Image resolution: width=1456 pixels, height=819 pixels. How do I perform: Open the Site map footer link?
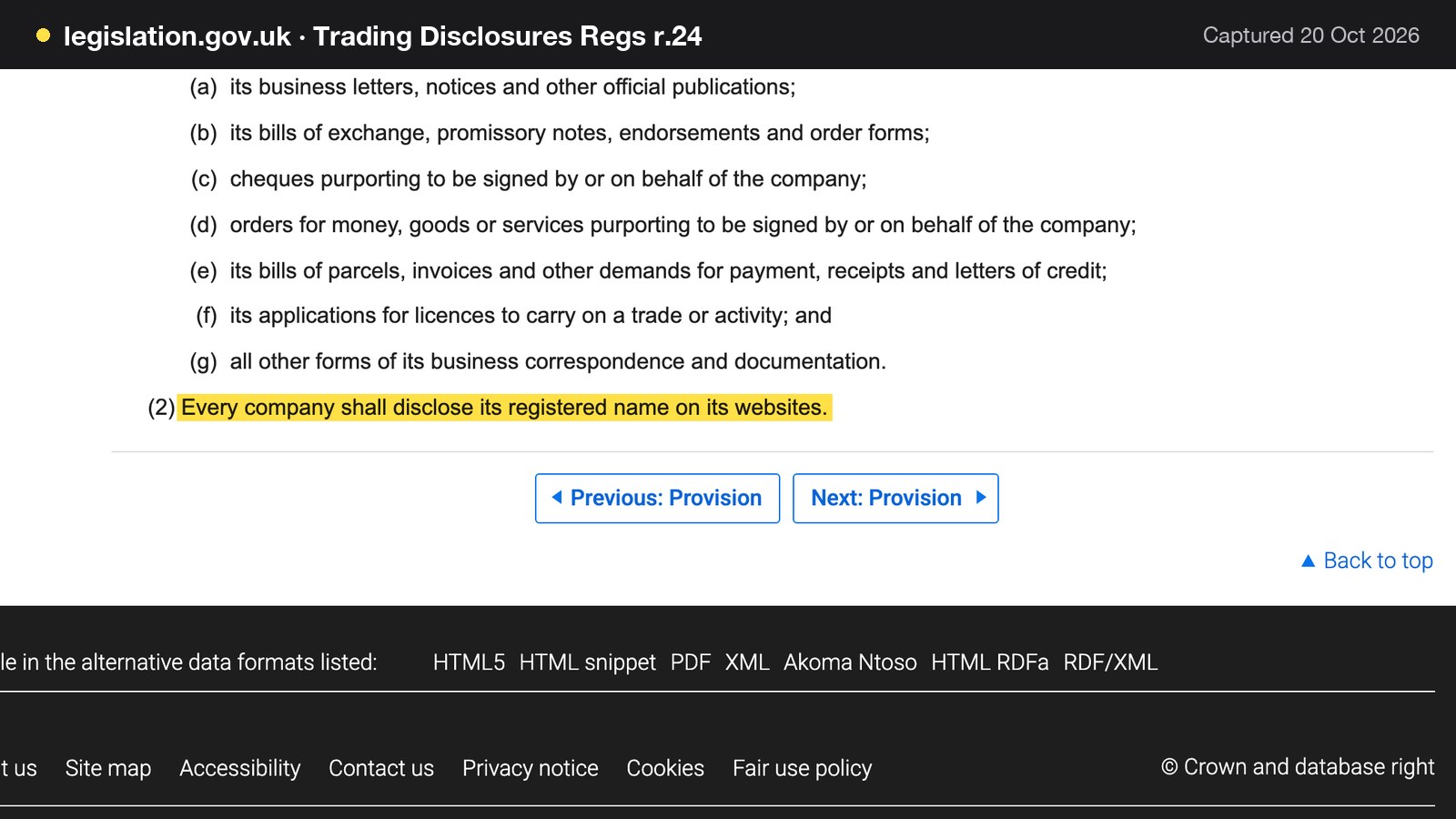click(108, 768)
